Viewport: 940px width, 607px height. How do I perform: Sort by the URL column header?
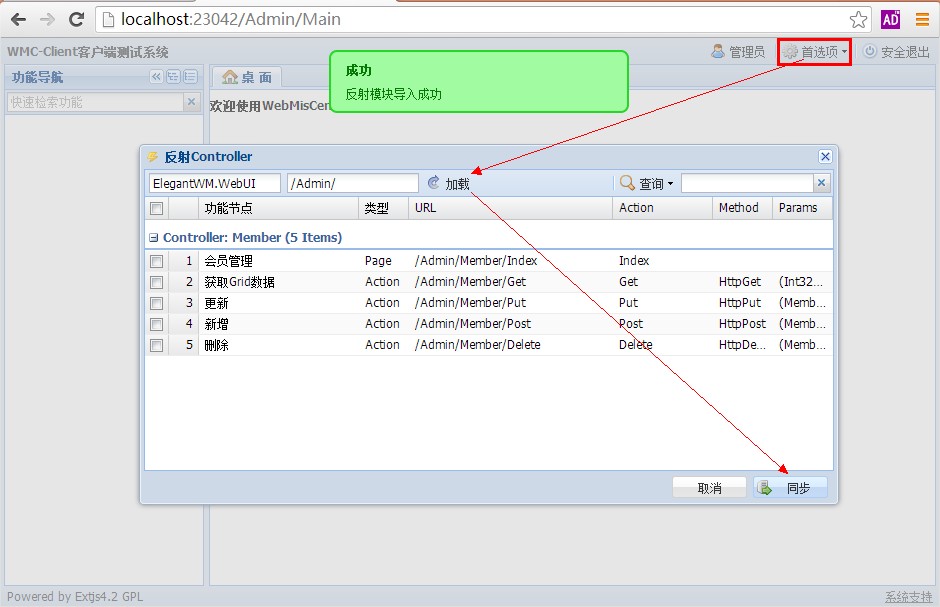point(510,208)
